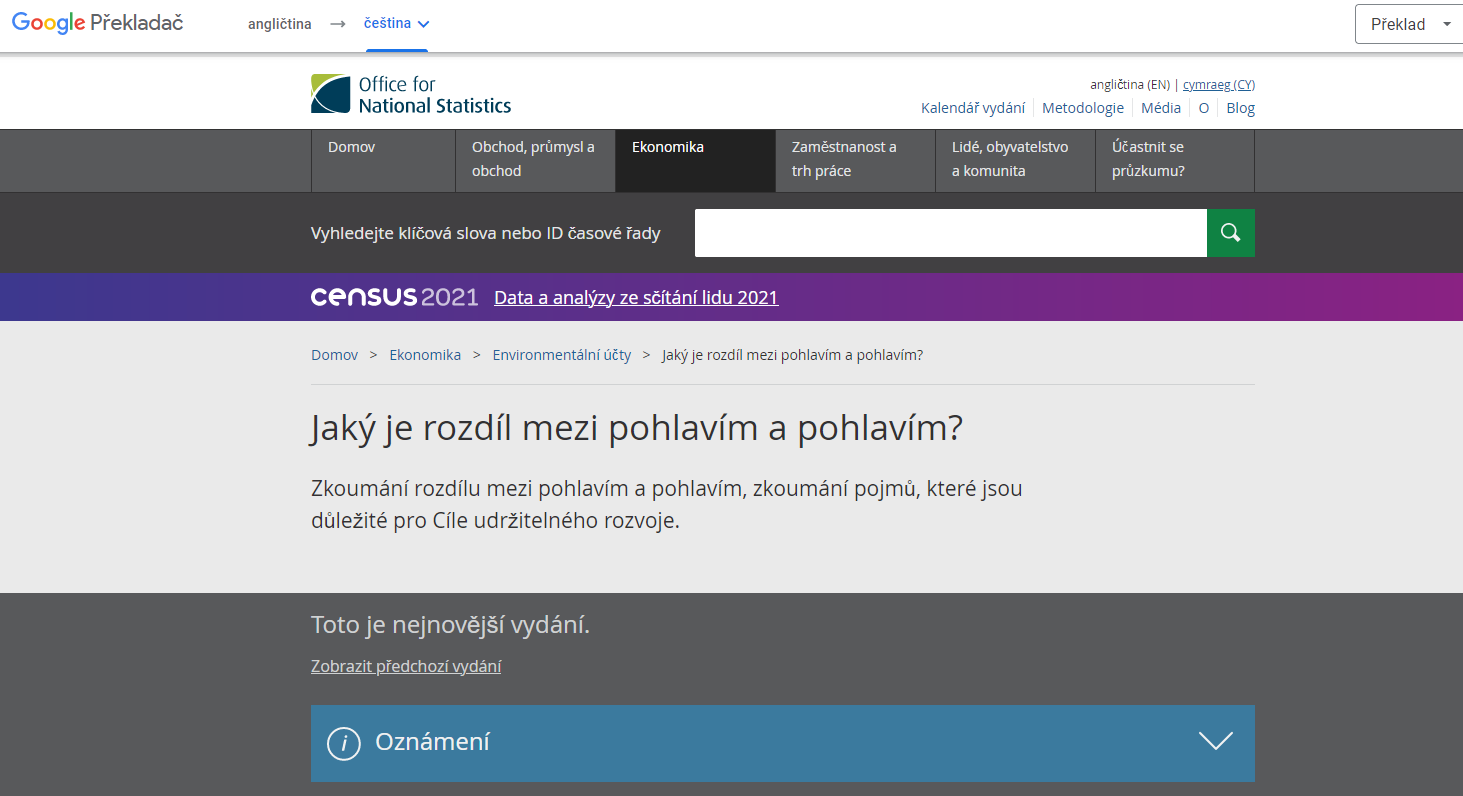
Task: Switch to cymraeg (CY) language link
Action: [1218, 85]
